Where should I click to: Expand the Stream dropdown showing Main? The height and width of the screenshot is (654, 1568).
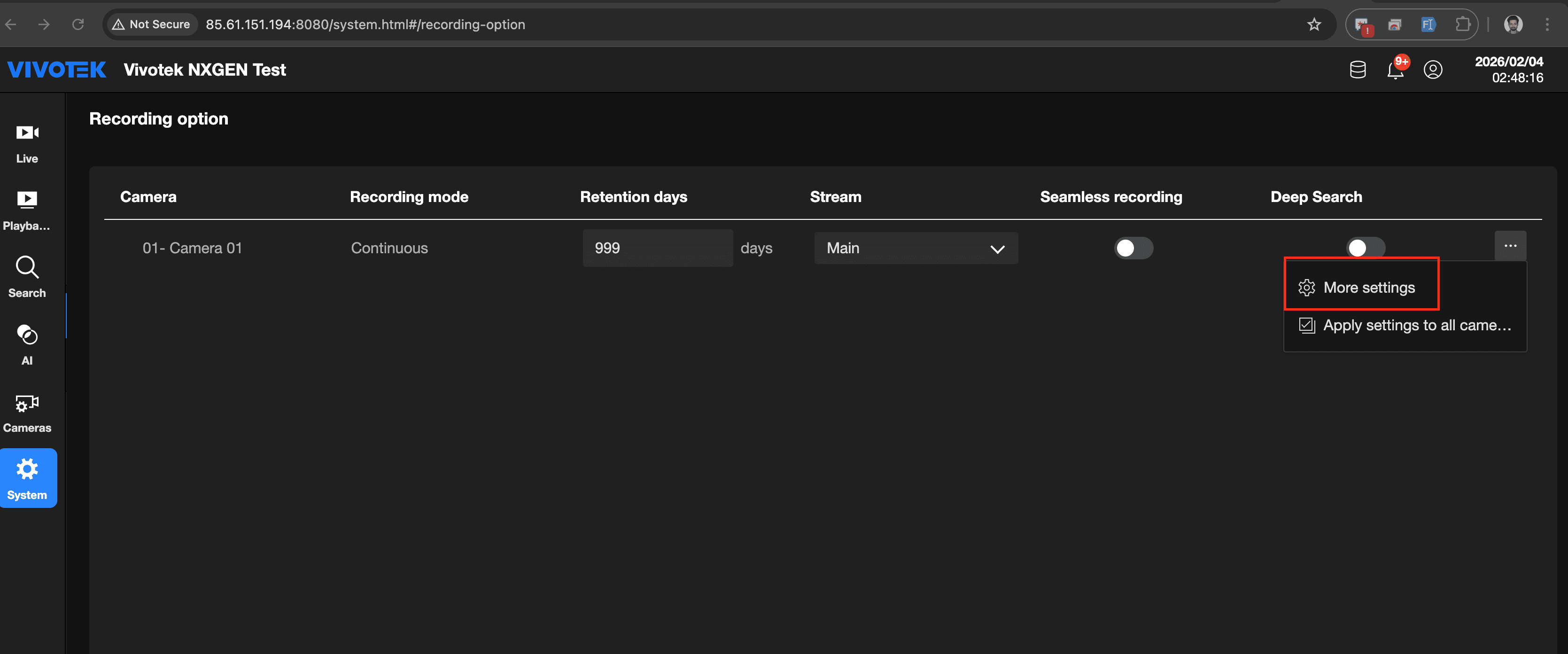[x=916, y=248]
